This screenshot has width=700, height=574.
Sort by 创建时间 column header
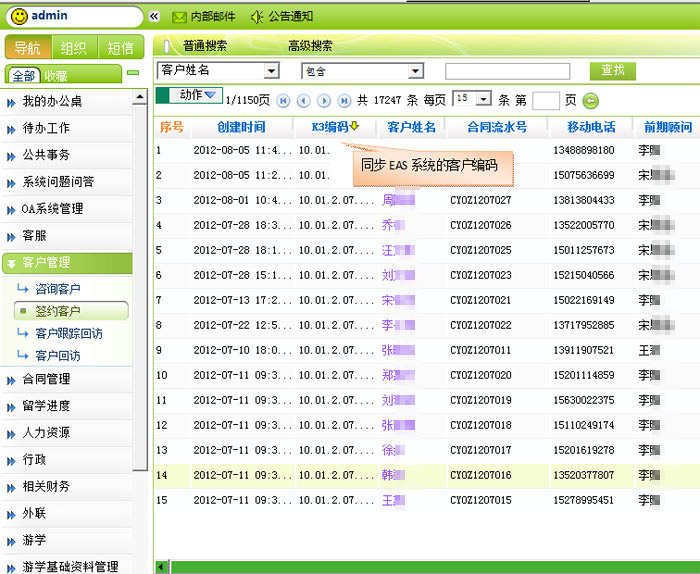point(241,127)
